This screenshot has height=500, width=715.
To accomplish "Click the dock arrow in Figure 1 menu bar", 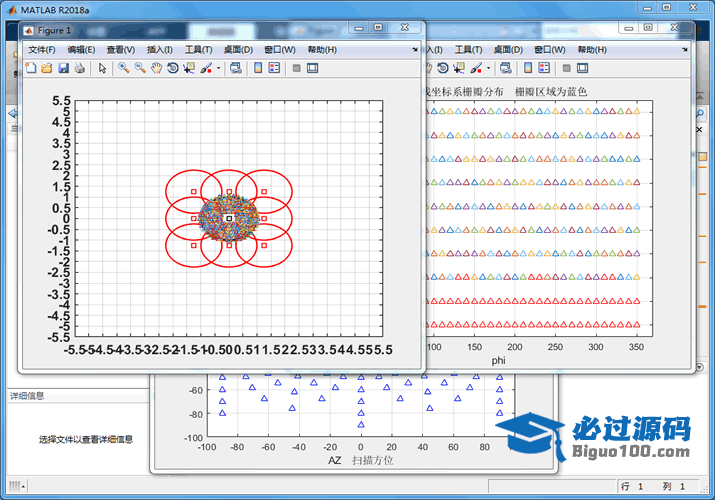I will point(415,49).
